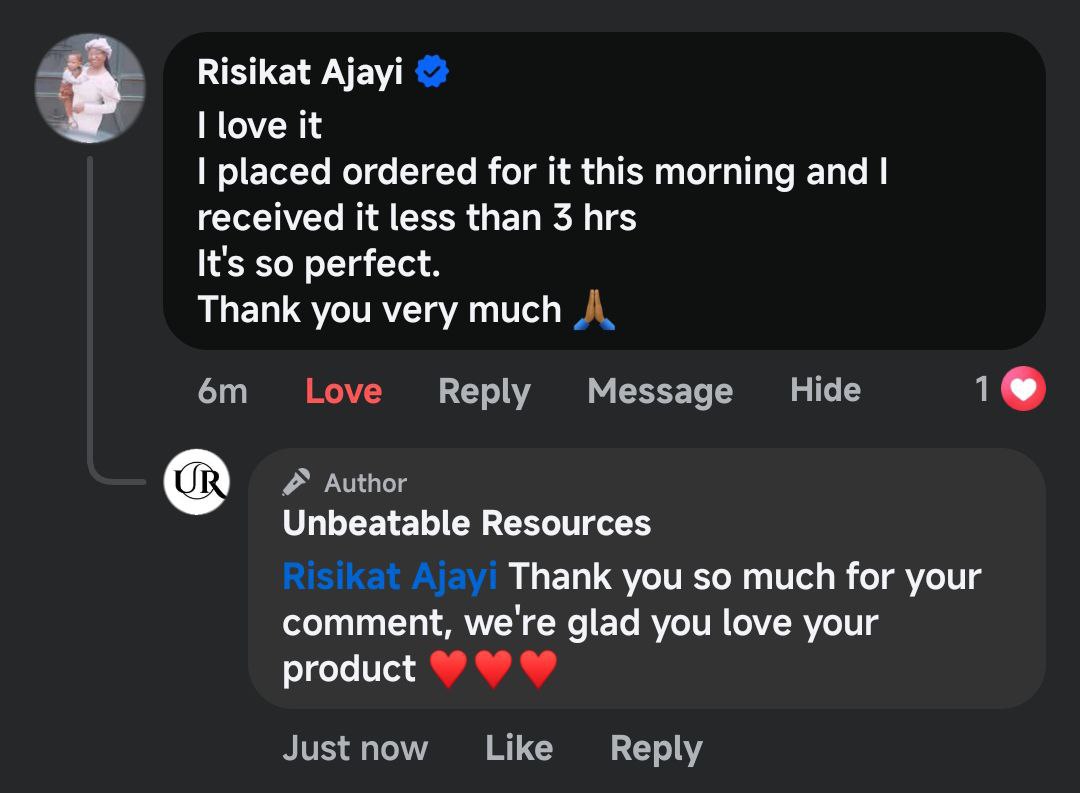The width and height of the screenshot is (1080, 793).
Task: Click the blue verified badge icon
Action: click(x=432, y=72)
